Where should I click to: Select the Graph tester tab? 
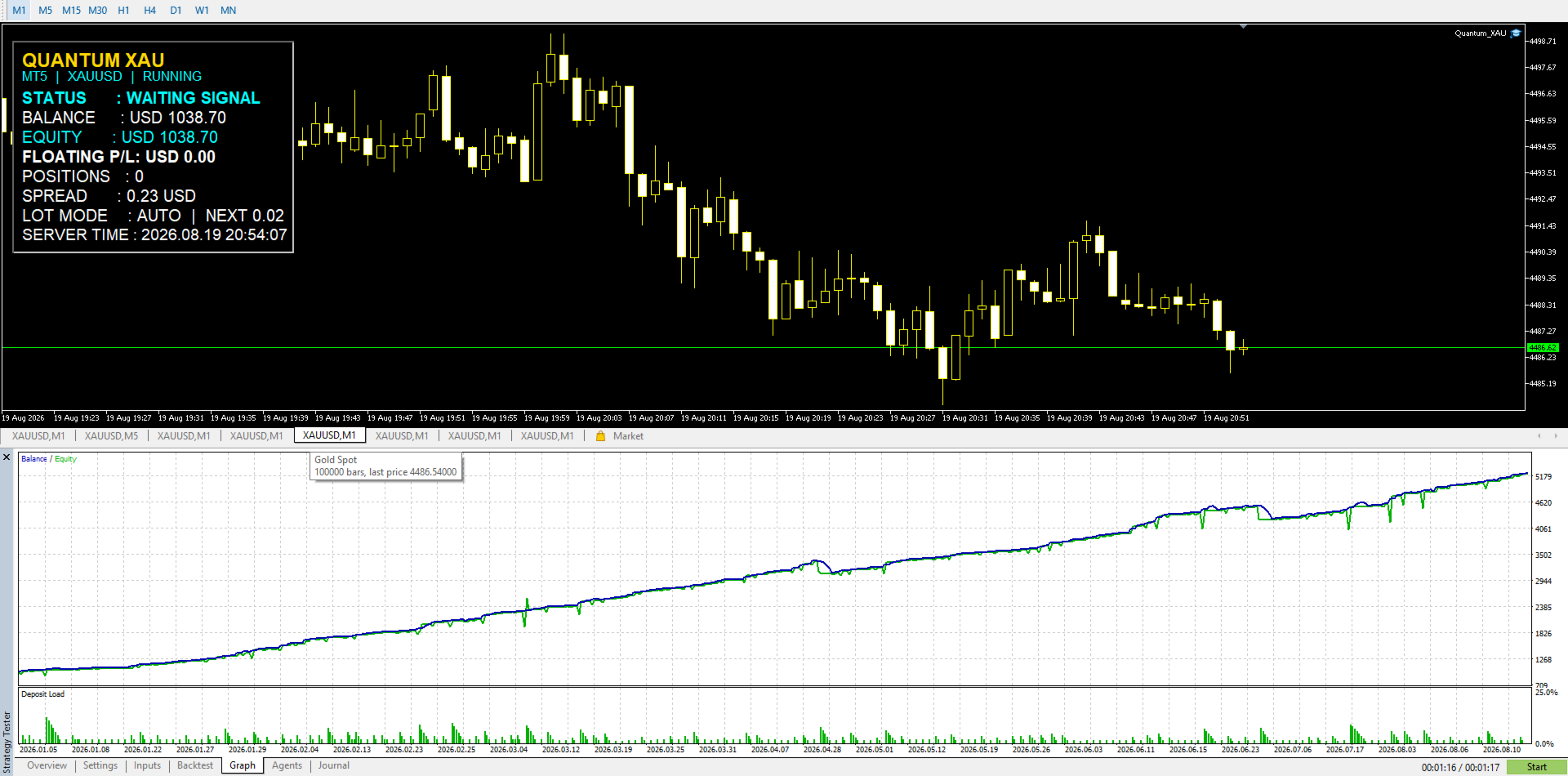[243, 765]
